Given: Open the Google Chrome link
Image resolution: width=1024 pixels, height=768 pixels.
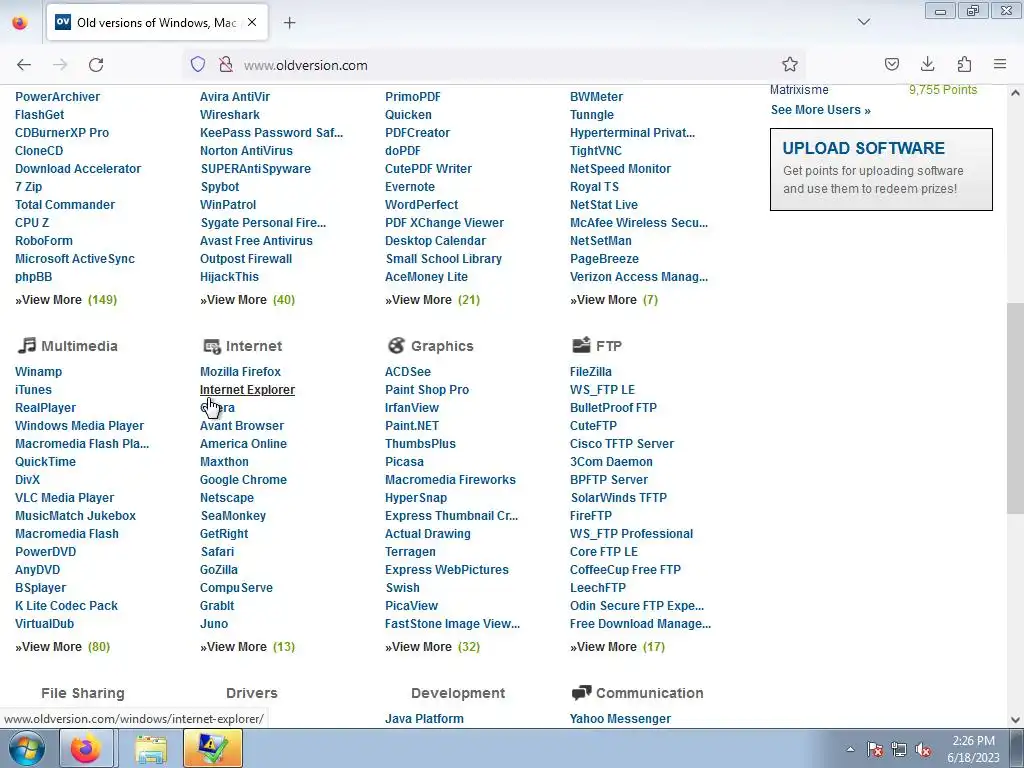Looking at the screenshot, I should coord(243,479).
